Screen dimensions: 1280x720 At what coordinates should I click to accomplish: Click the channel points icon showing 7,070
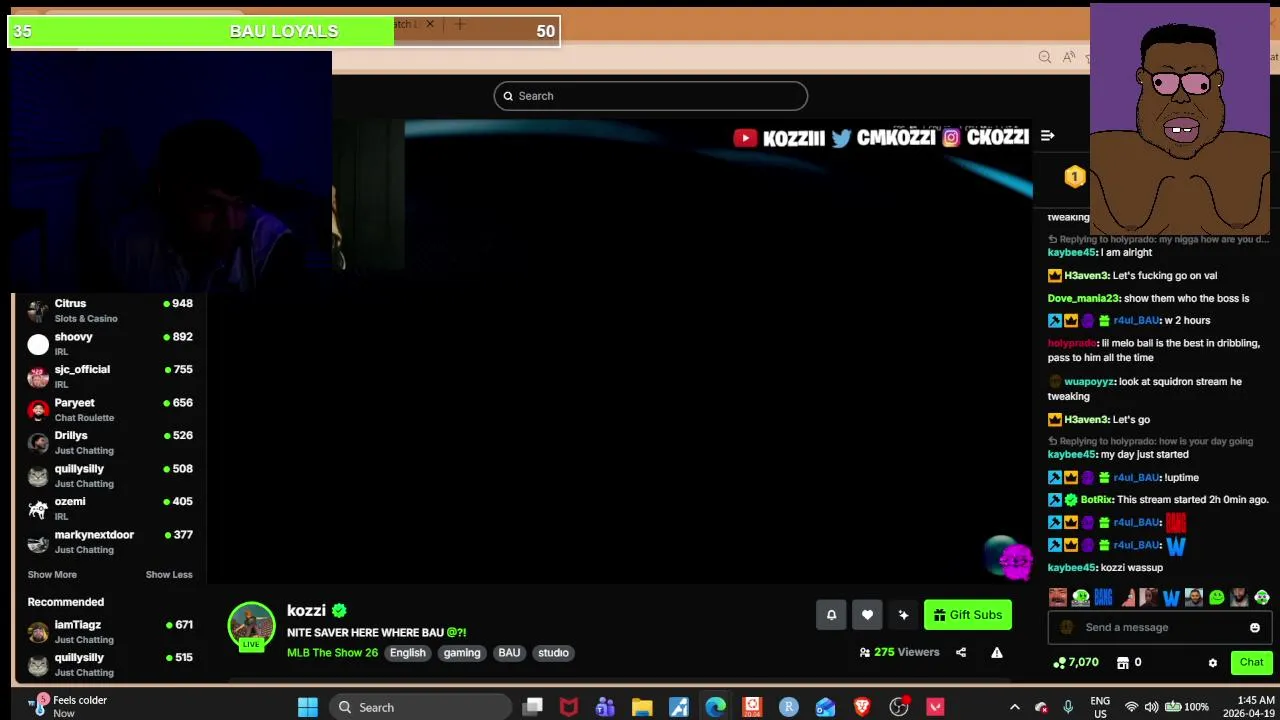click(x=1059, y=662)
